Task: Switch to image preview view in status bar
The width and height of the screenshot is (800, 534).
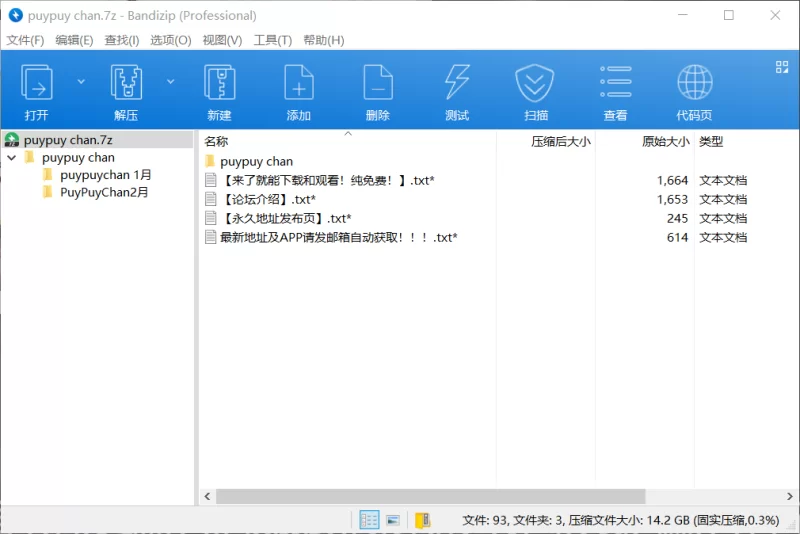Action: (x=393, y=520)
